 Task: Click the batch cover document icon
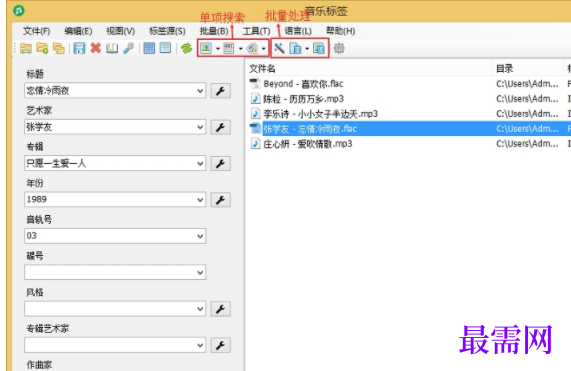[318, 48]
